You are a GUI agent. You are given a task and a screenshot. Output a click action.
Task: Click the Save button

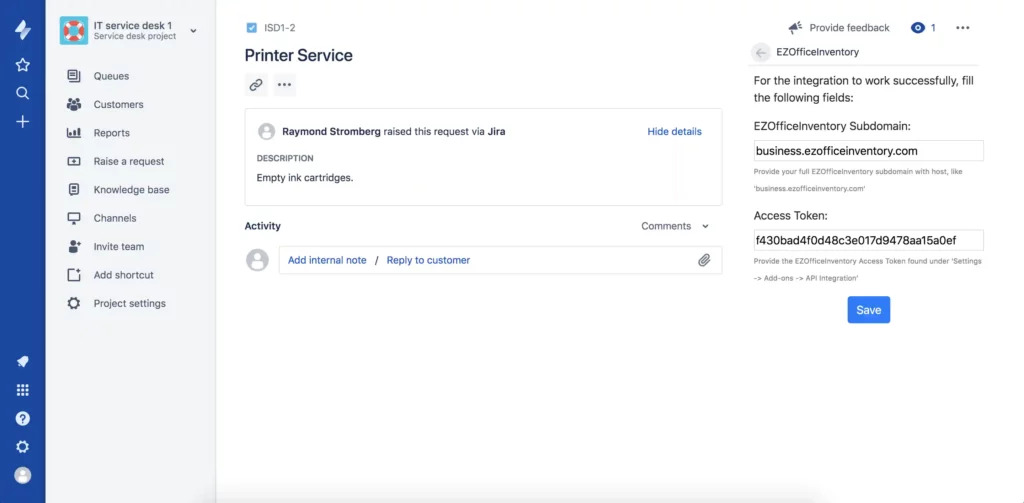[868, 310]
